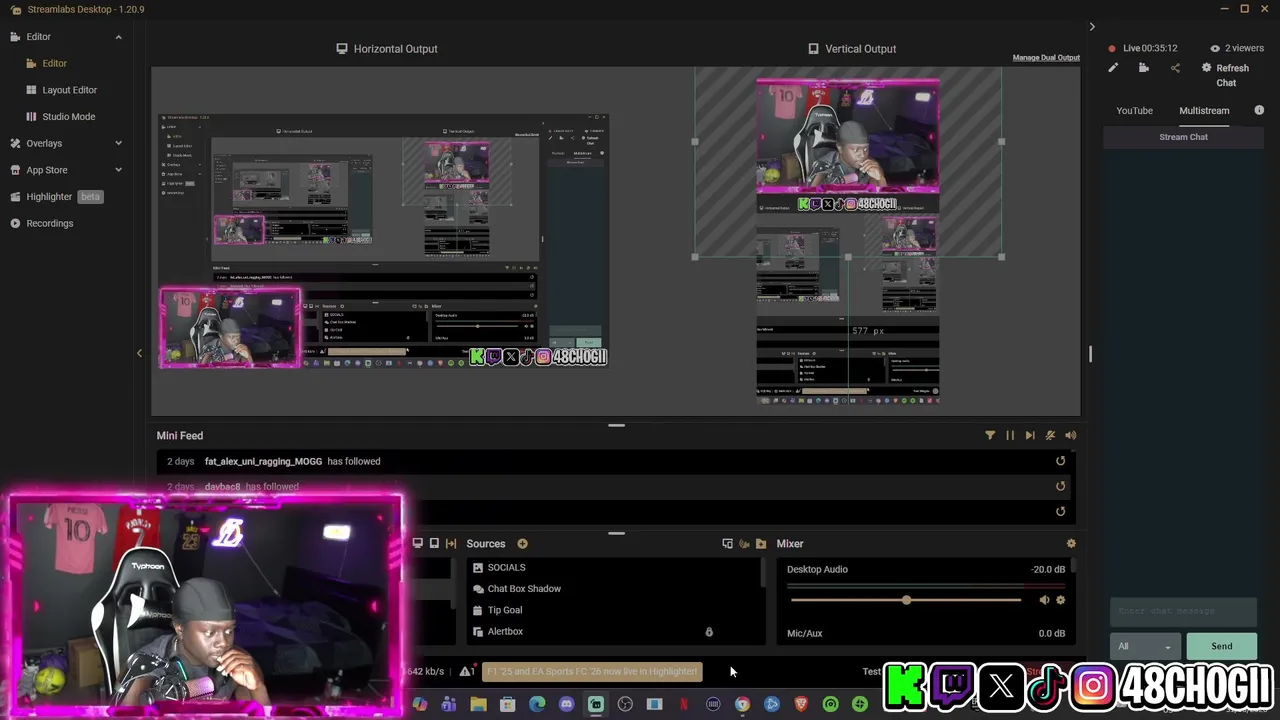Click the notifications warning icon in status bar
This screenshot has height=720, width=1280.
pyautogui.click(x=466, y=671)
